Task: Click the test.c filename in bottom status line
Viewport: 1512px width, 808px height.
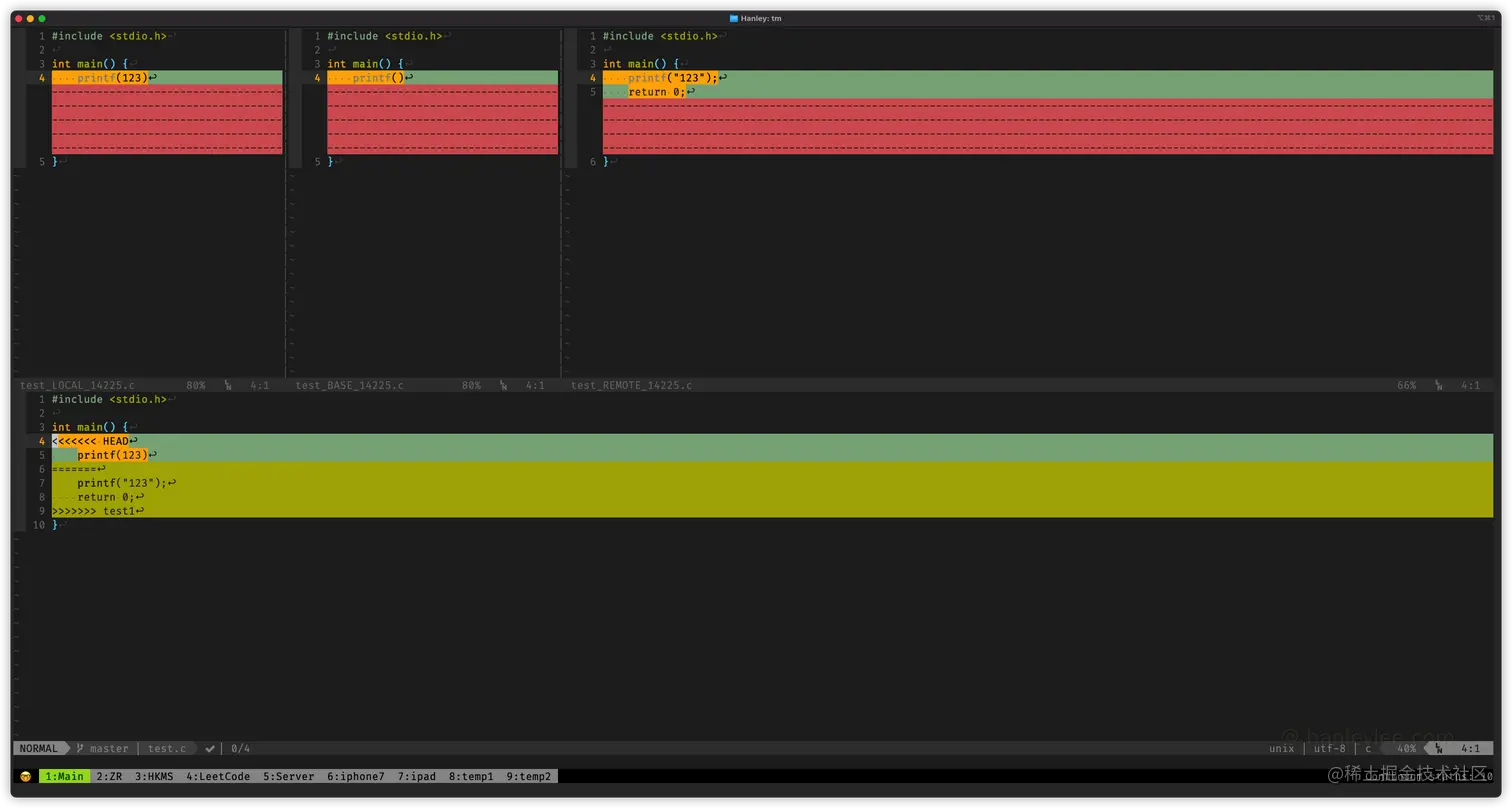Action: (x=167, y=748)
